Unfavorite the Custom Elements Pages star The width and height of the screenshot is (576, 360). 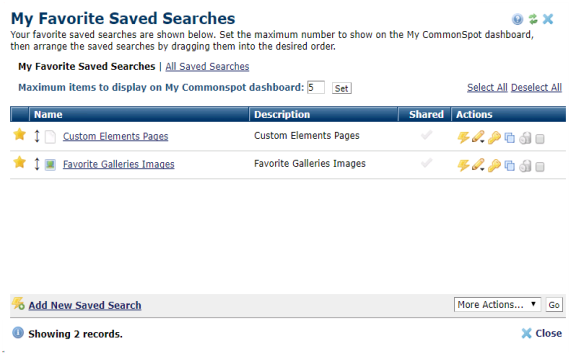pyautogui.click(x=19, y=134)
